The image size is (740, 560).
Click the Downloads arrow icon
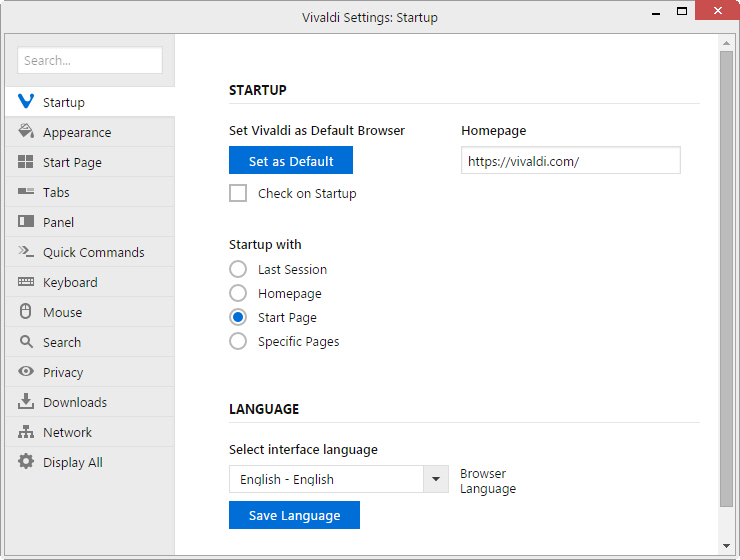tap(25, 401)
